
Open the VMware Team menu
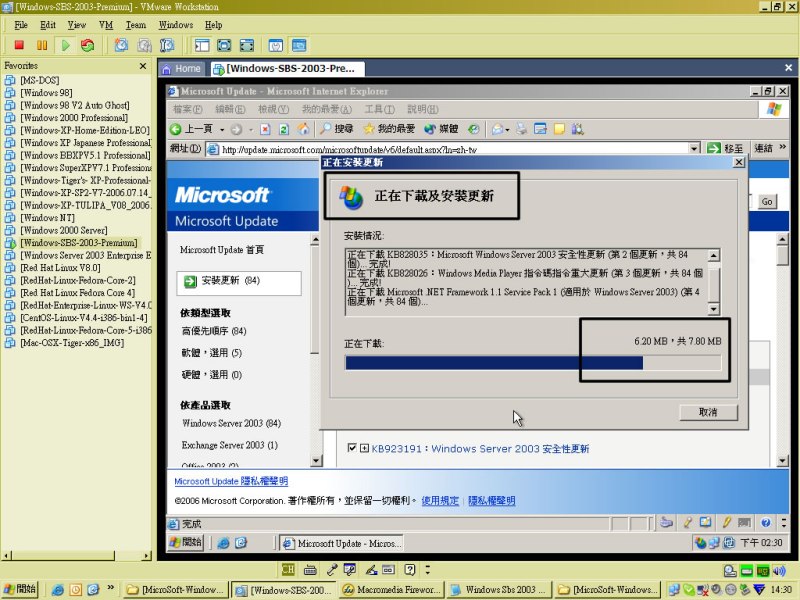(136, 25)
